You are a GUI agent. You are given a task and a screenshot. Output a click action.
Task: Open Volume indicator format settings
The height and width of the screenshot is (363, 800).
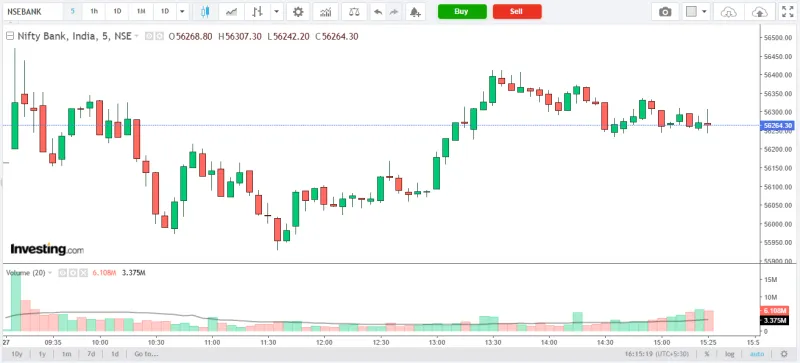(x=73, y=273)
